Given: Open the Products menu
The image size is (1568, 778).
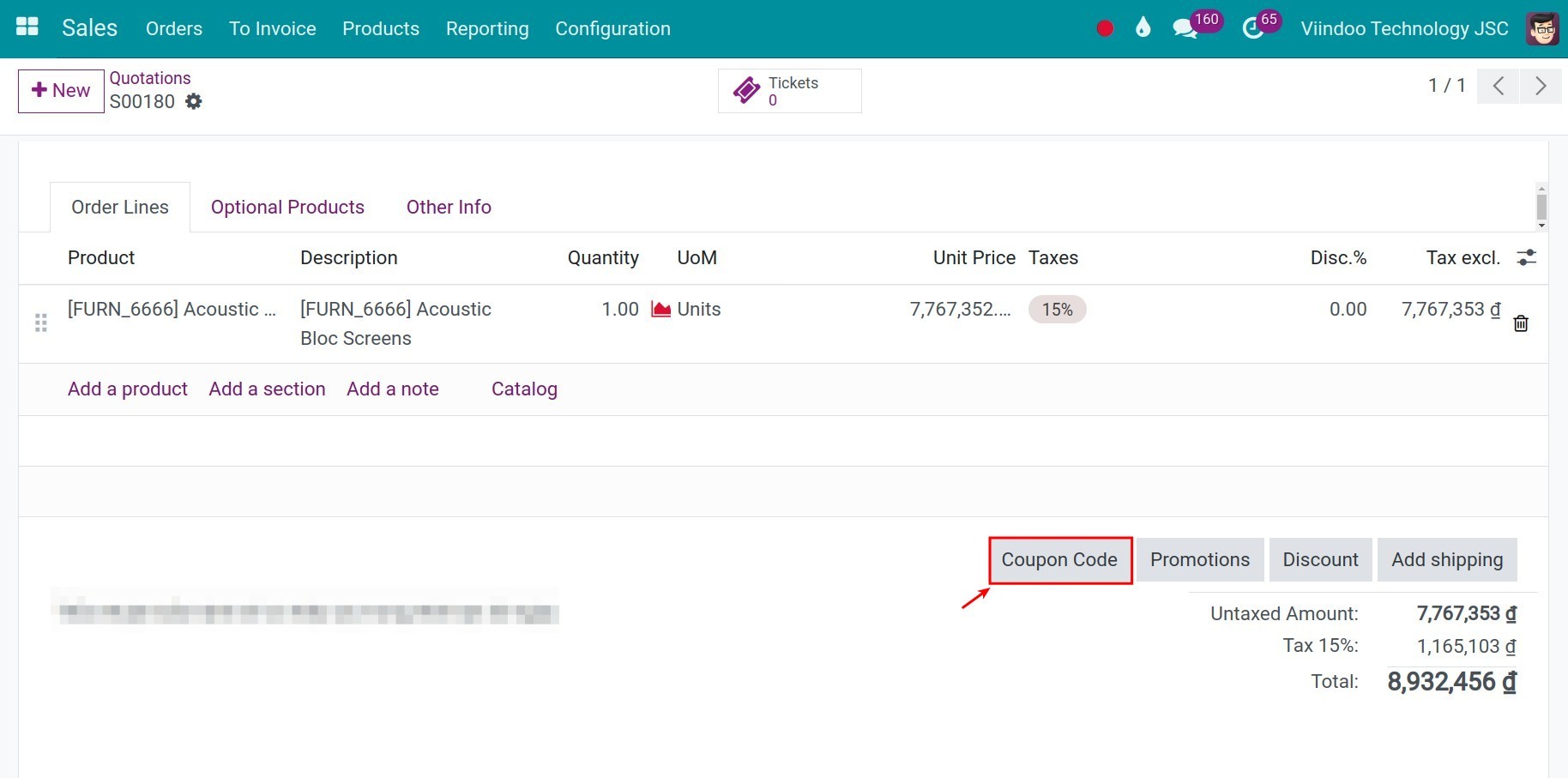Looking at the screenshot, I should point(381,28).
